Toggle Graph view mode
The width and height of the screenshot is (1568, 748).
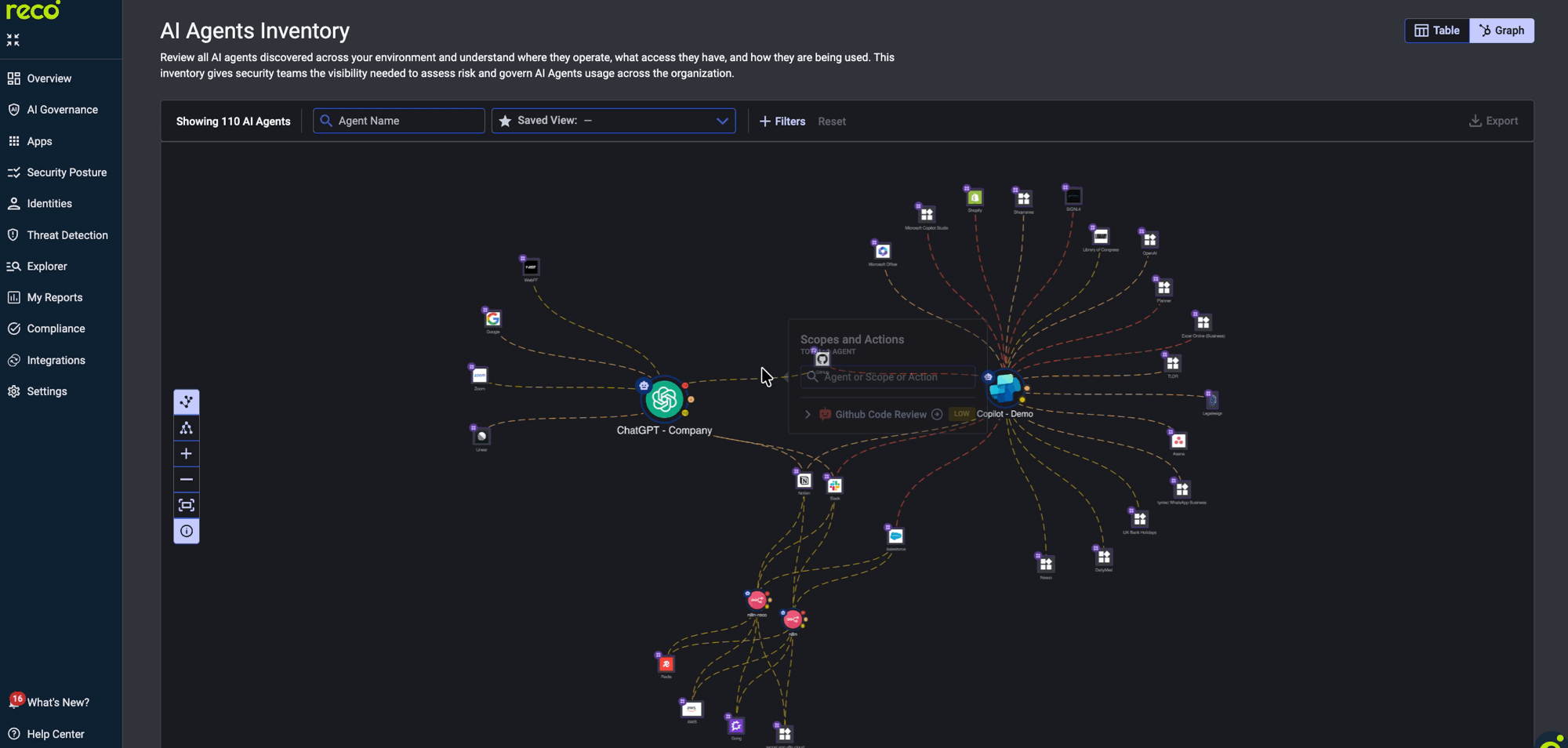click(1501, 30)
